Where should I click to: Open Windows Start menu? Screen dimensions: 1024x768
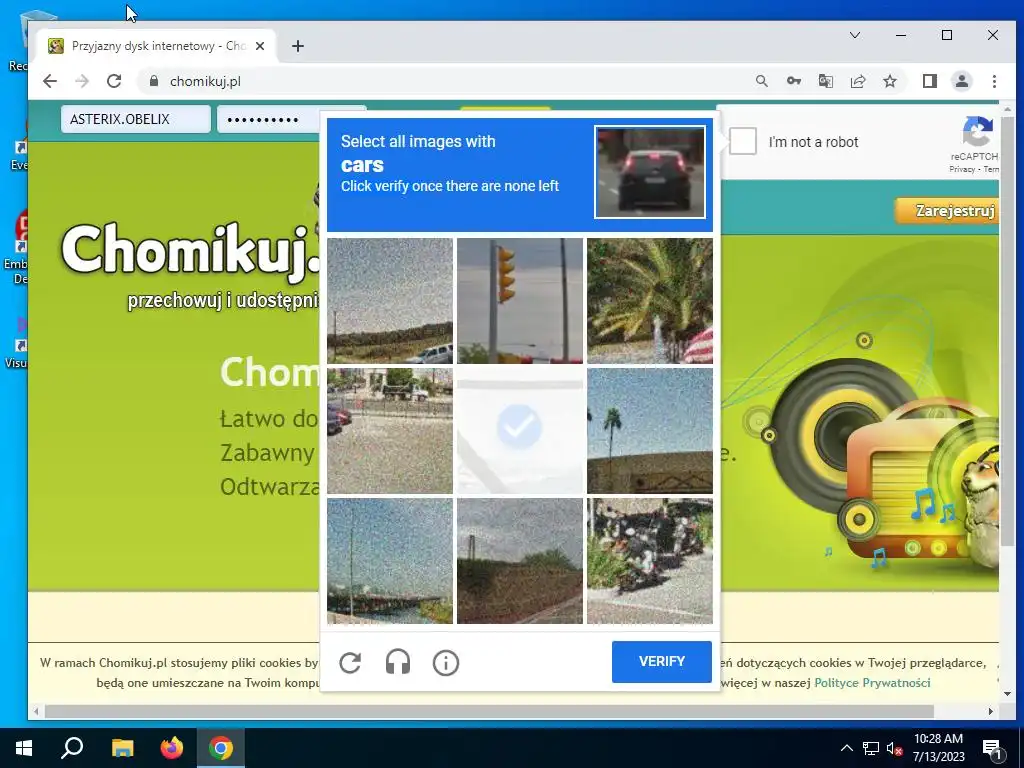click(x=24, y=748)
